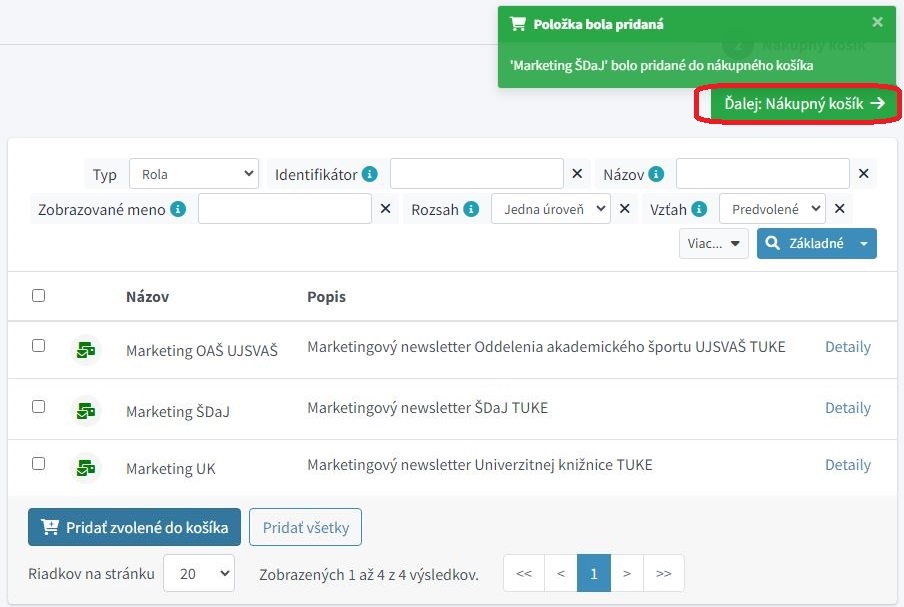Click the Popis column header

326,297
